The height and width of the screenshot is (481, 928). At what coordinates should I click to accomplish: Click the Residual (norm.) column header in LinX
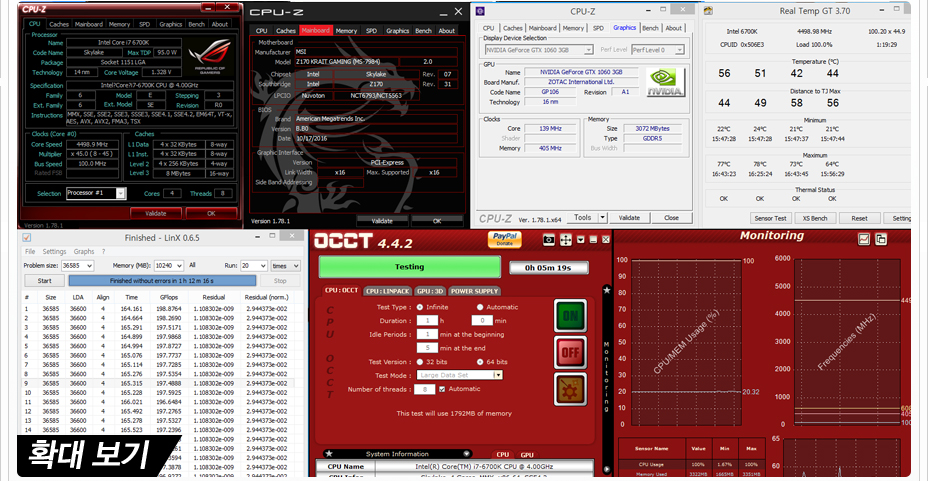point(267,297)
